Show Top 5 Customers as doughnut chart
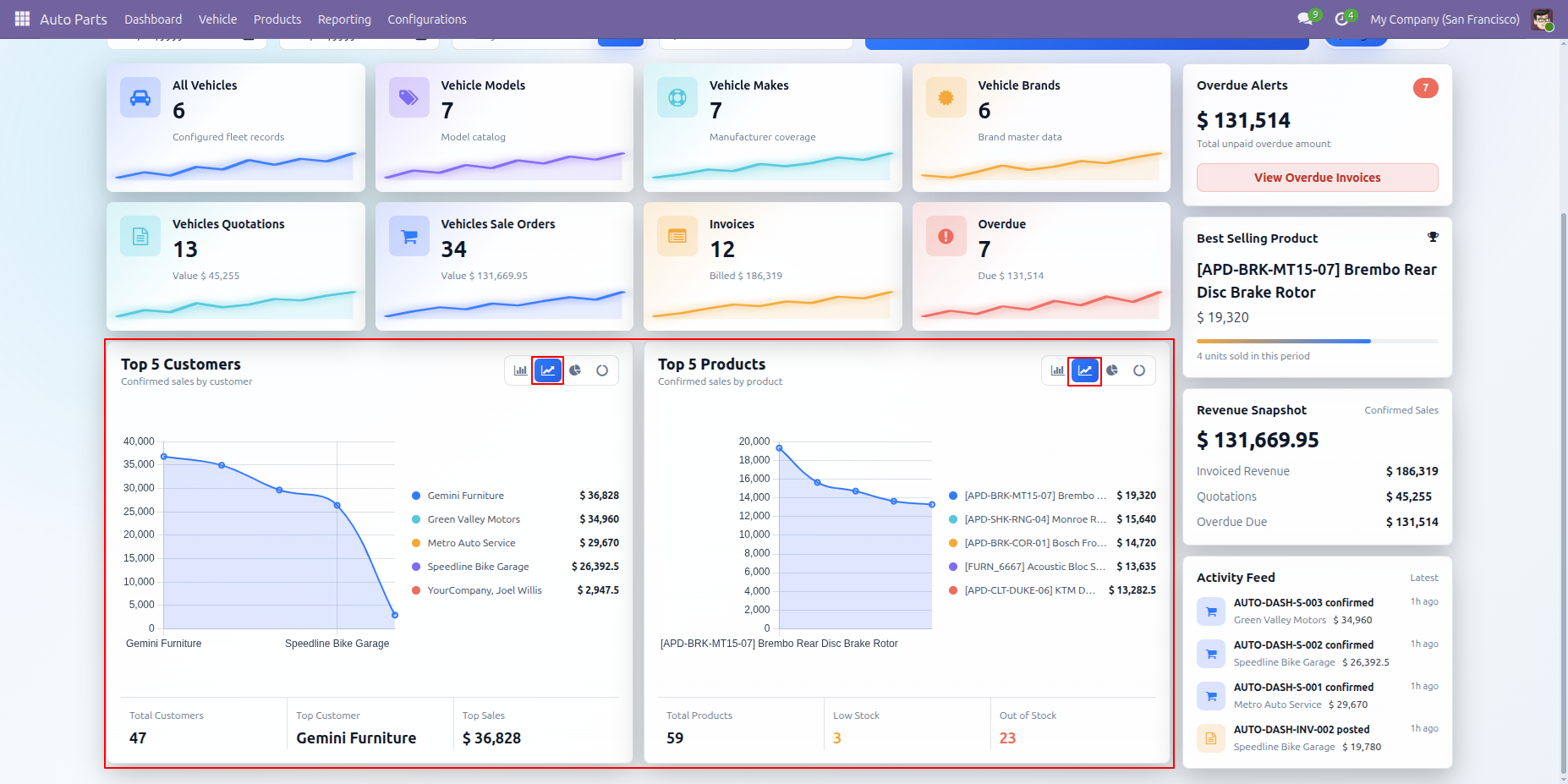This screenshot has height=784, width=1568. click(x=602, y=370)
